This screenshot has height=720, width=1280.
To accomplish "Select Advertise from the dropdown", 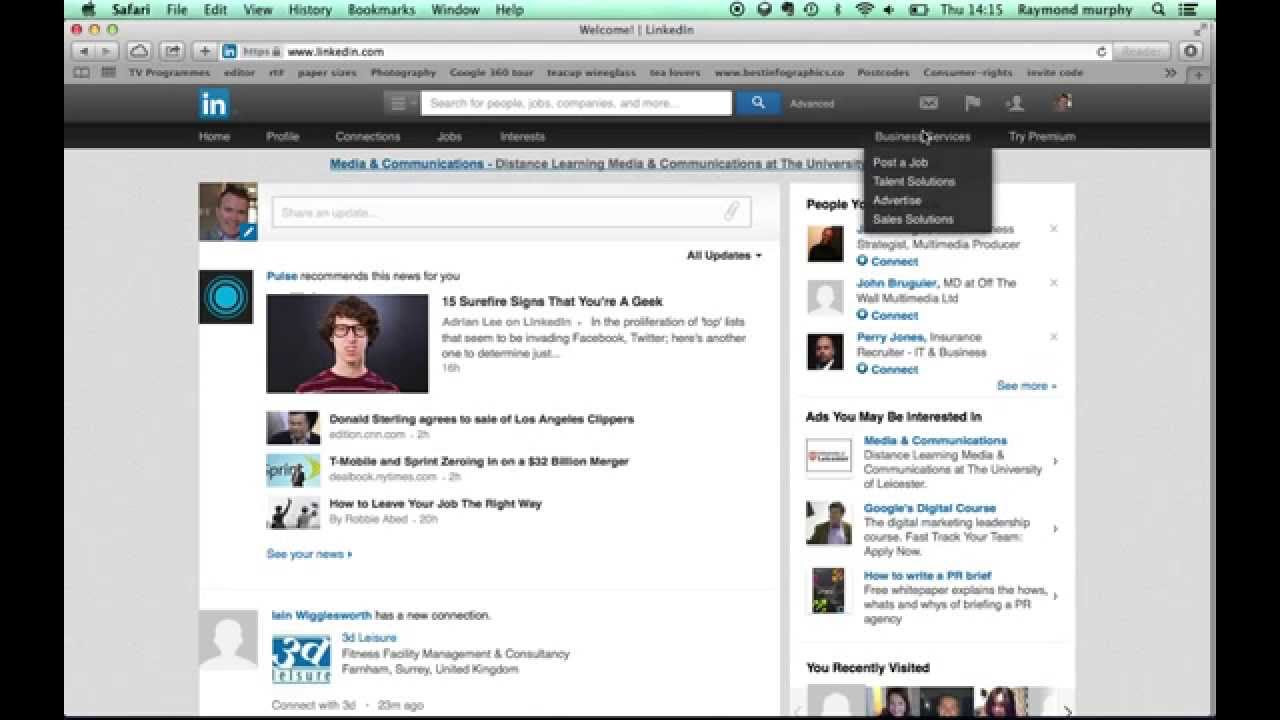I will pos(897,200).
